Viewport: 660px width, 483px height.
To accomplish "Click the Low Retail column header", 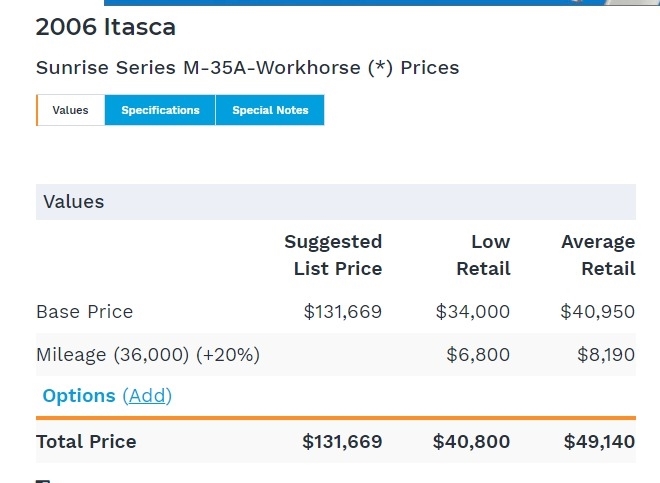I will [483, 255].
